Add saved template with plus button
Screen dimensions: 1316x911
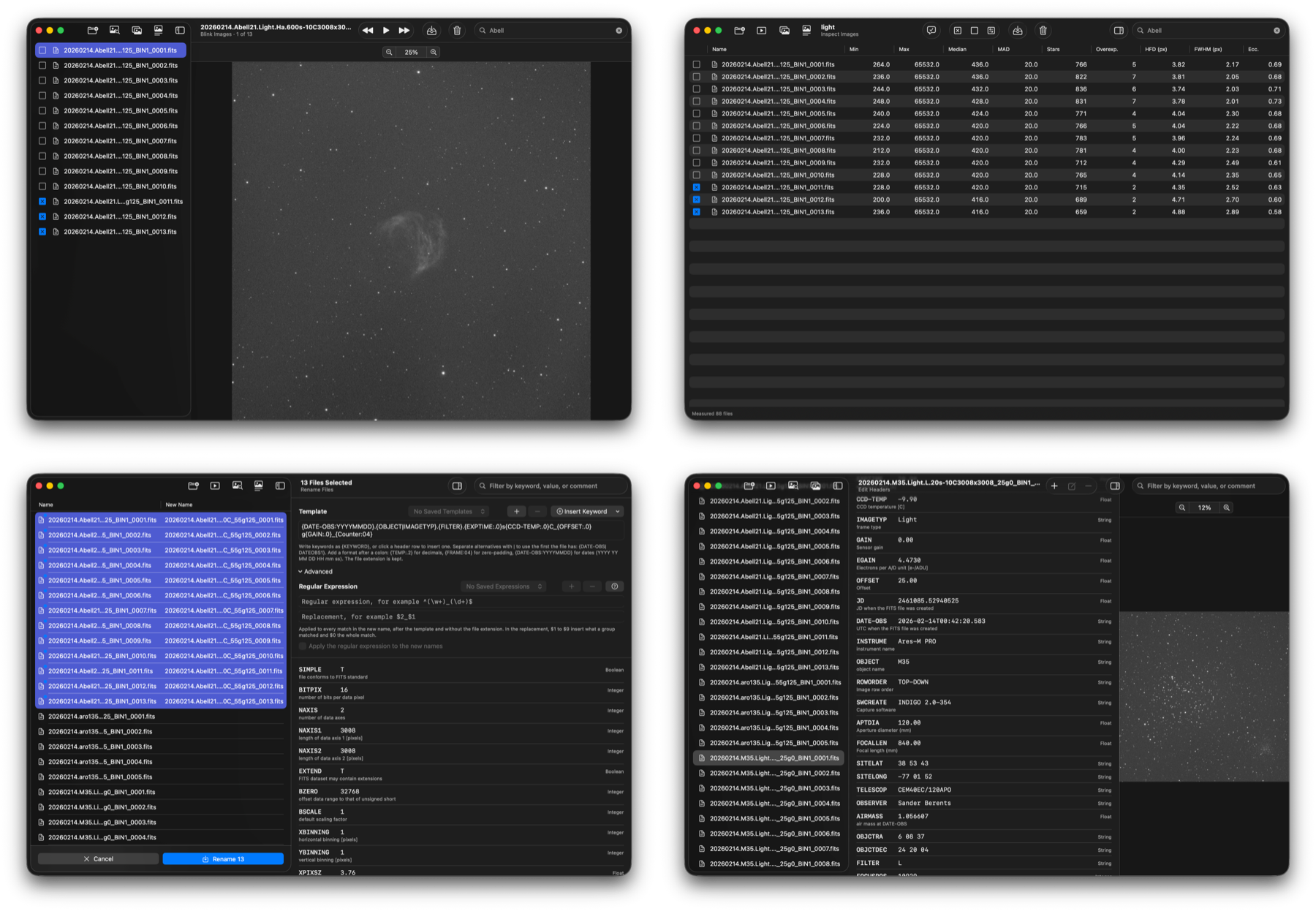pos(517,512)
